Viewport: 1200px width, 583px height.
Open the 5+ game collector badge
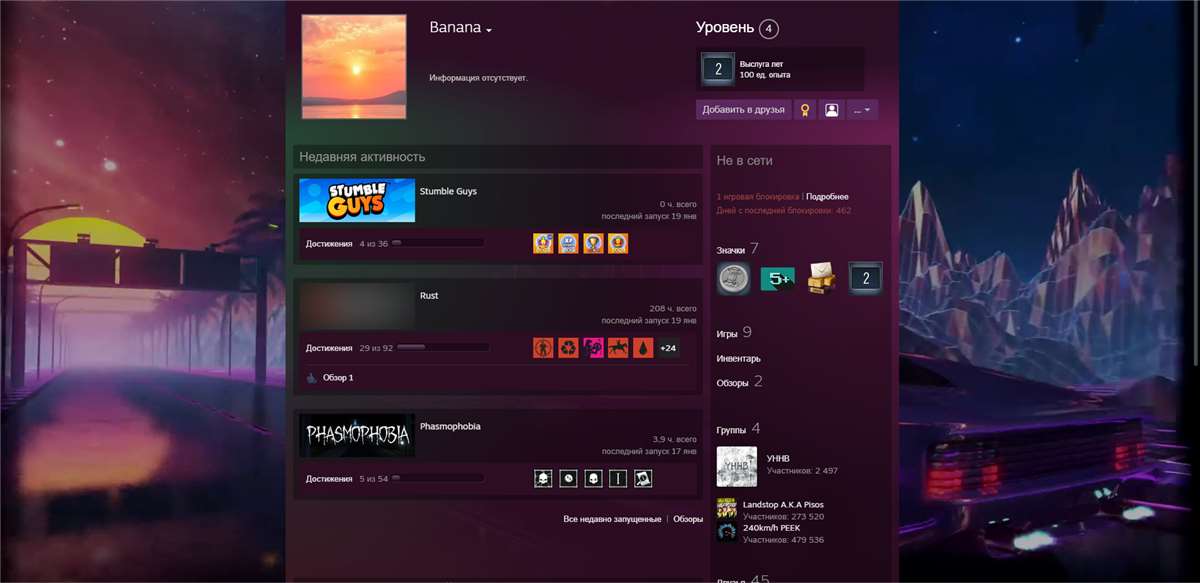pos(777,280)
